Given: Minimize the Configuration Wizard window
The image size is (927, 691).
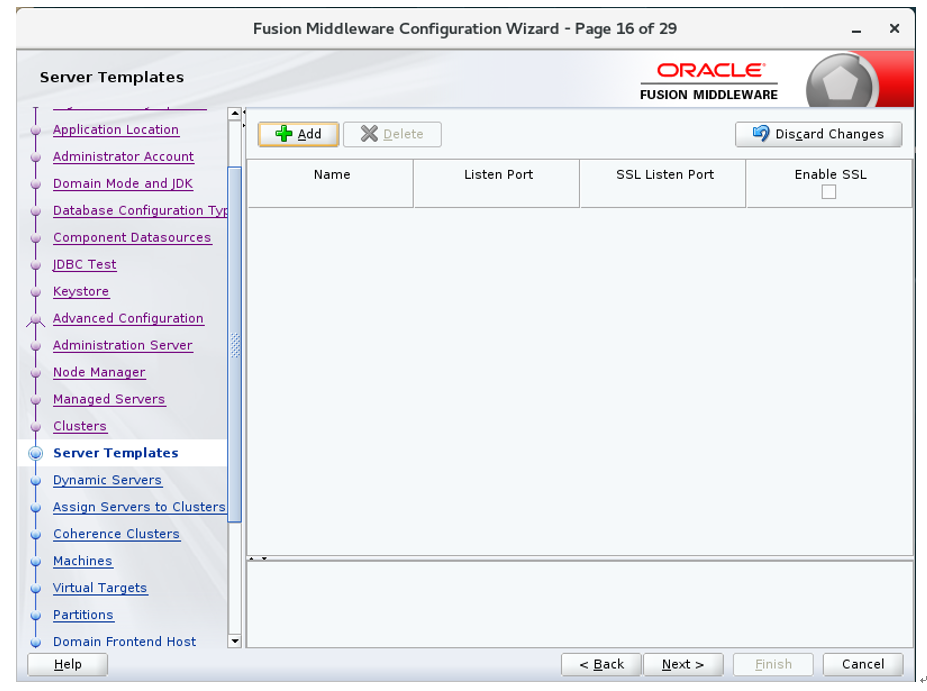Looking at the screenshot, I should tap(856, 30).
